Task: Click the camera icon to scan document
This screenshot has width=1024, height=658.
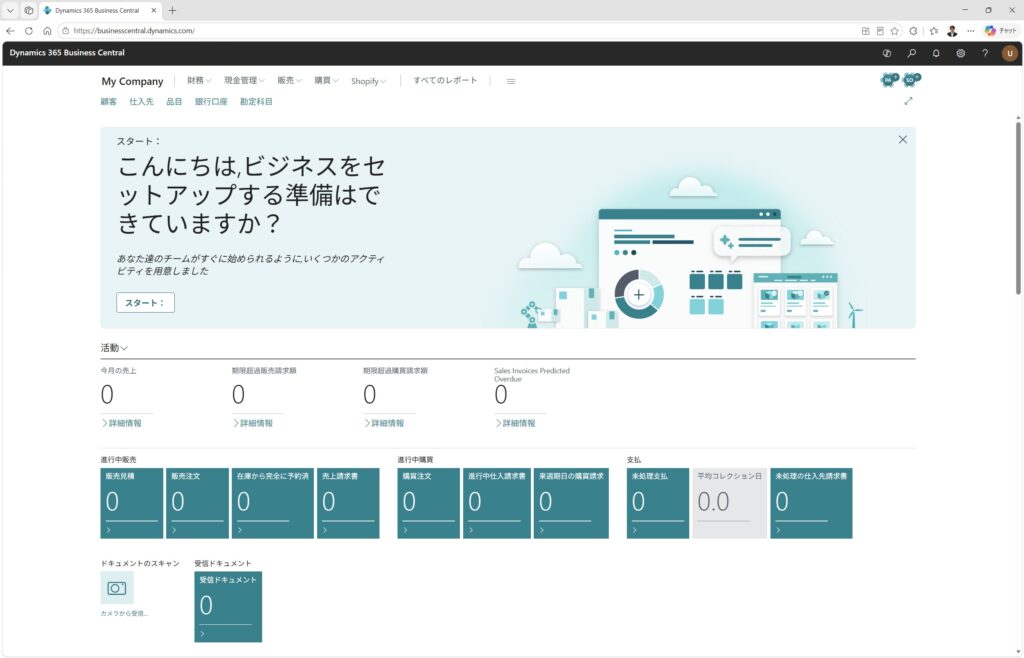Action: coord(117,588)
